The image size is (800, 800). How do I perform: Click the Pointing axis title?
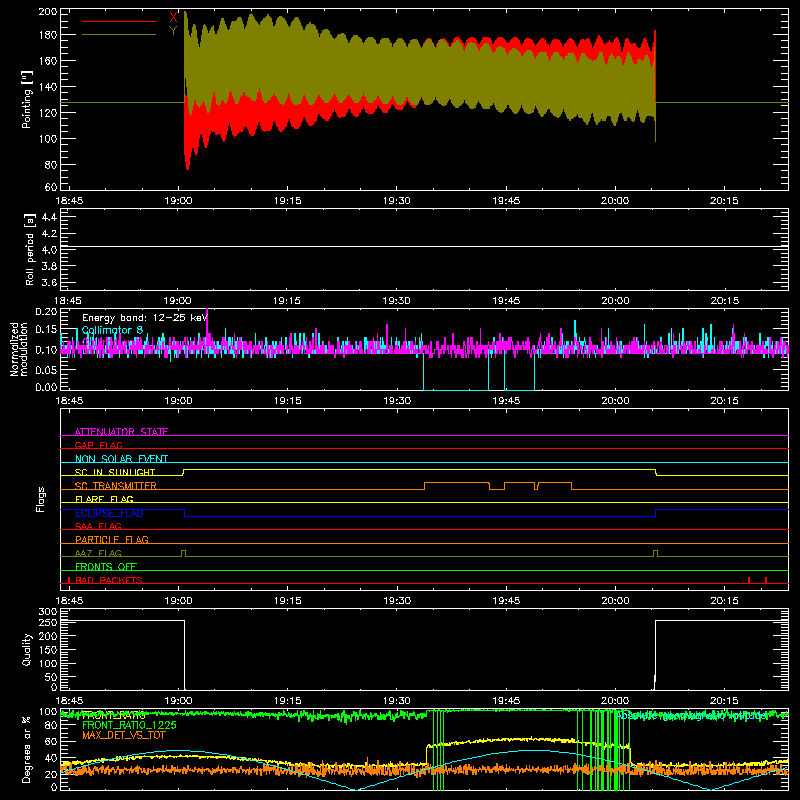coord(26,99)
